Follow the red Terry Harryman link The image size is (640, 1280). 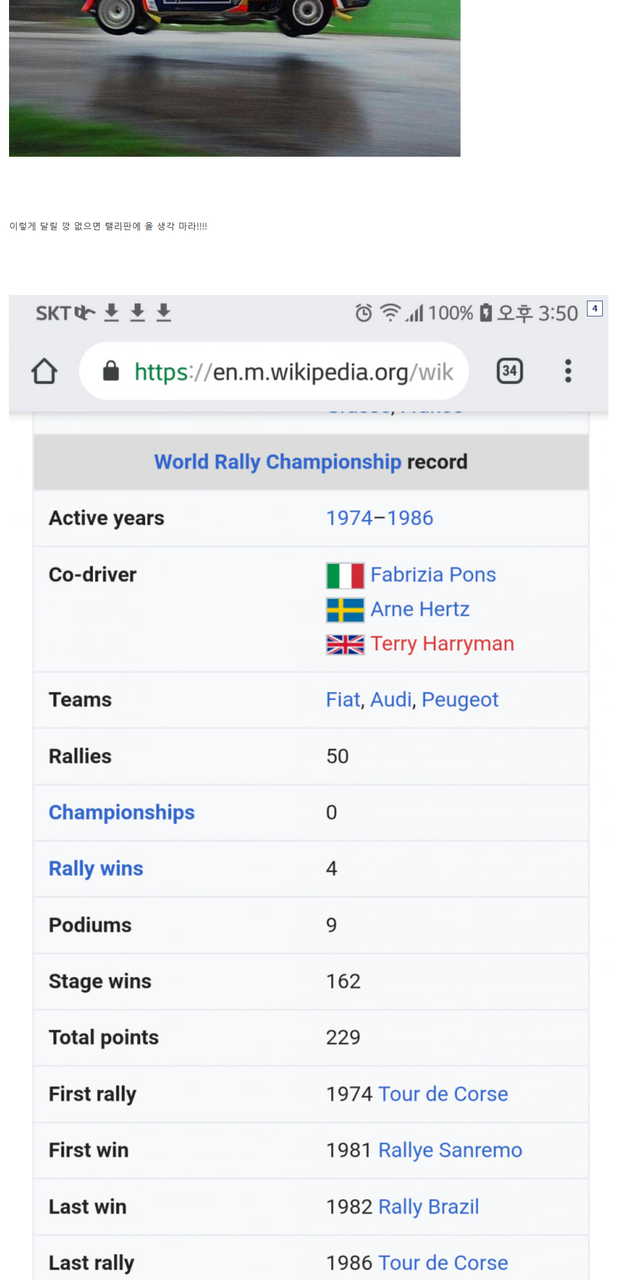pyautogui.click(x=442, y=644)
